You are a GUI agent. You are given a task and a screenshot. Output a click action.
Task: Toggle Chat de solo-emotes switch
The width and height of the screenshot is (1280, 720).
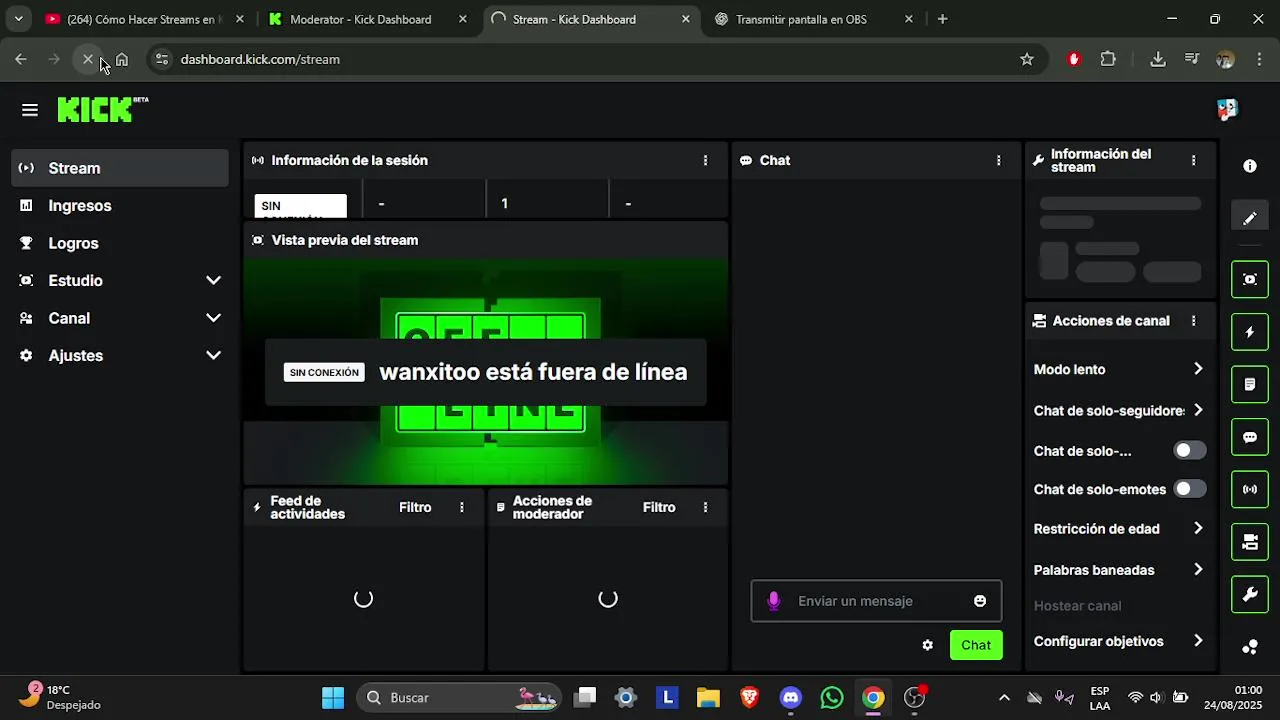[1190, 489]
